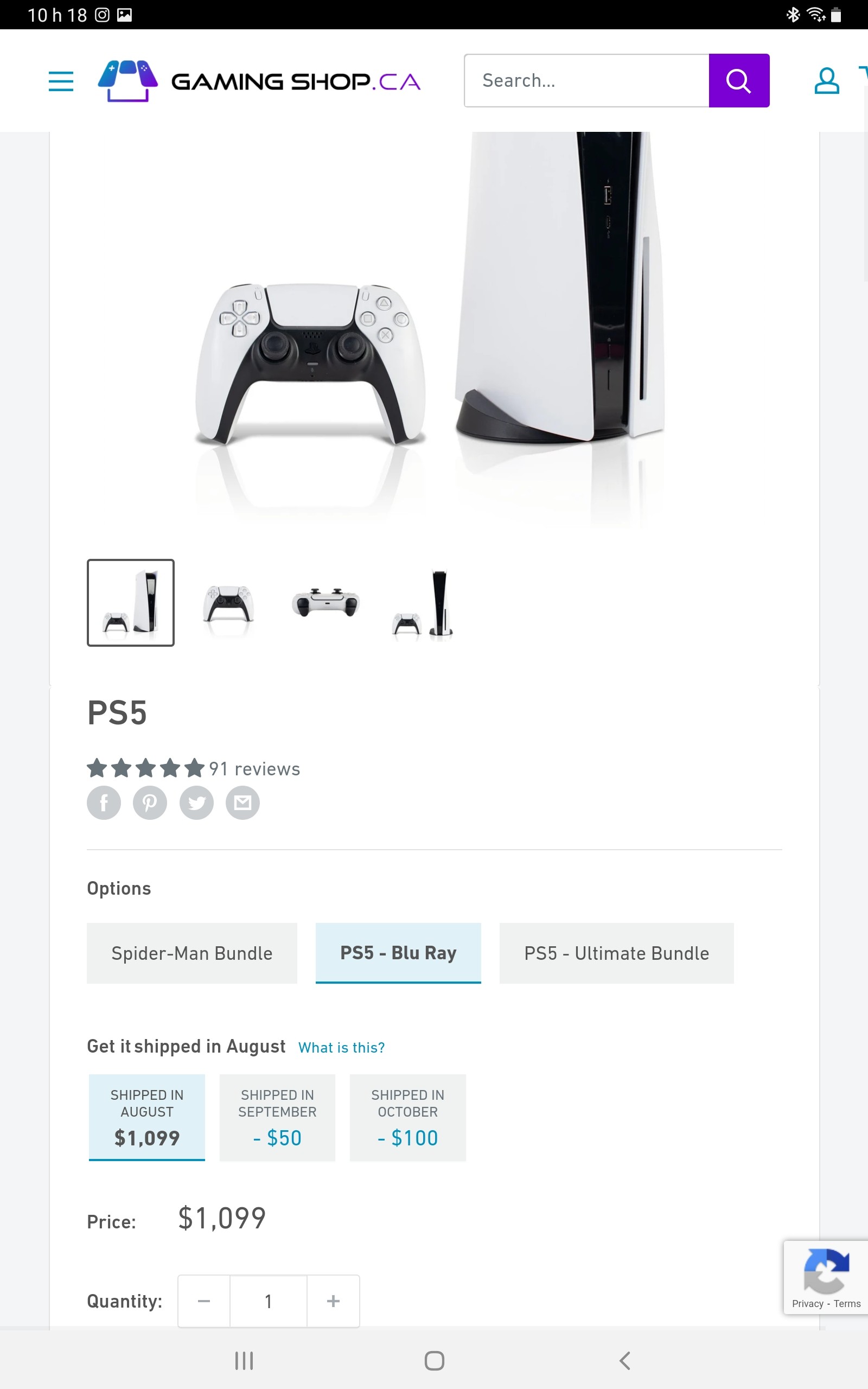868x1389 pixels.
Task: Select the Spider-Man Bundle option
Action: (x=192, y=953)
